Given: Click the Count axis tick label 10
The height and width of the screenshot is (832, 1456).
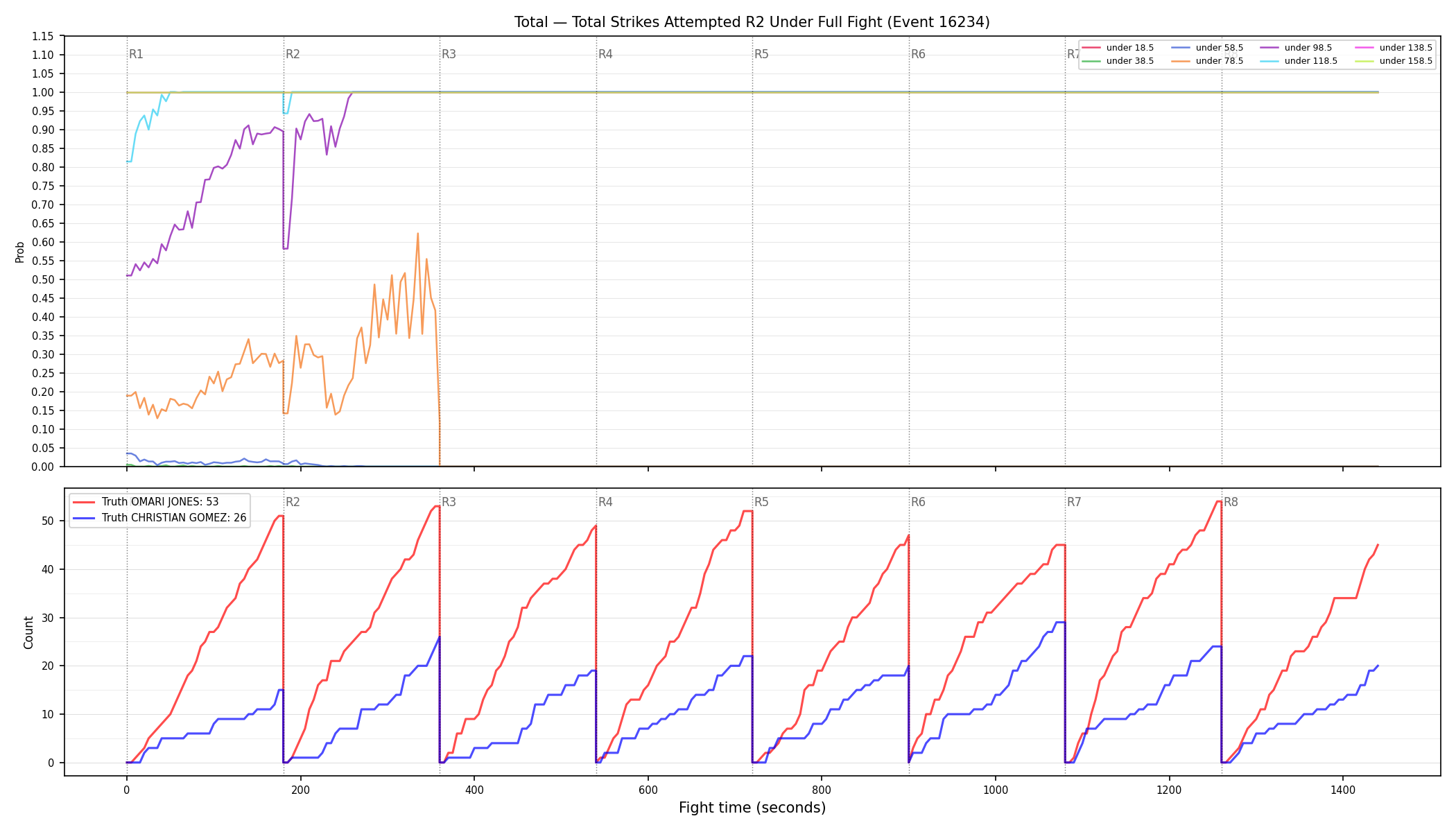Looking at the screenshot, I should coord(49,714).
